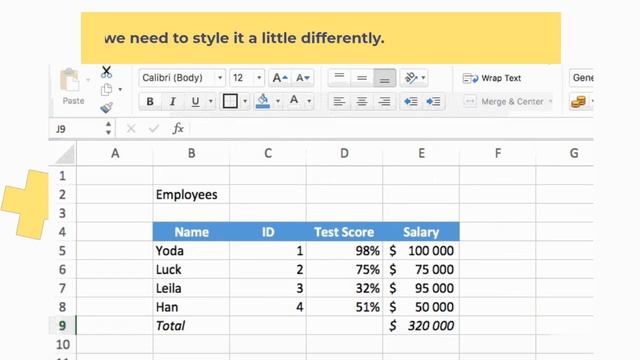
Task: Select row 4 header
Action: tap(62, 232)
